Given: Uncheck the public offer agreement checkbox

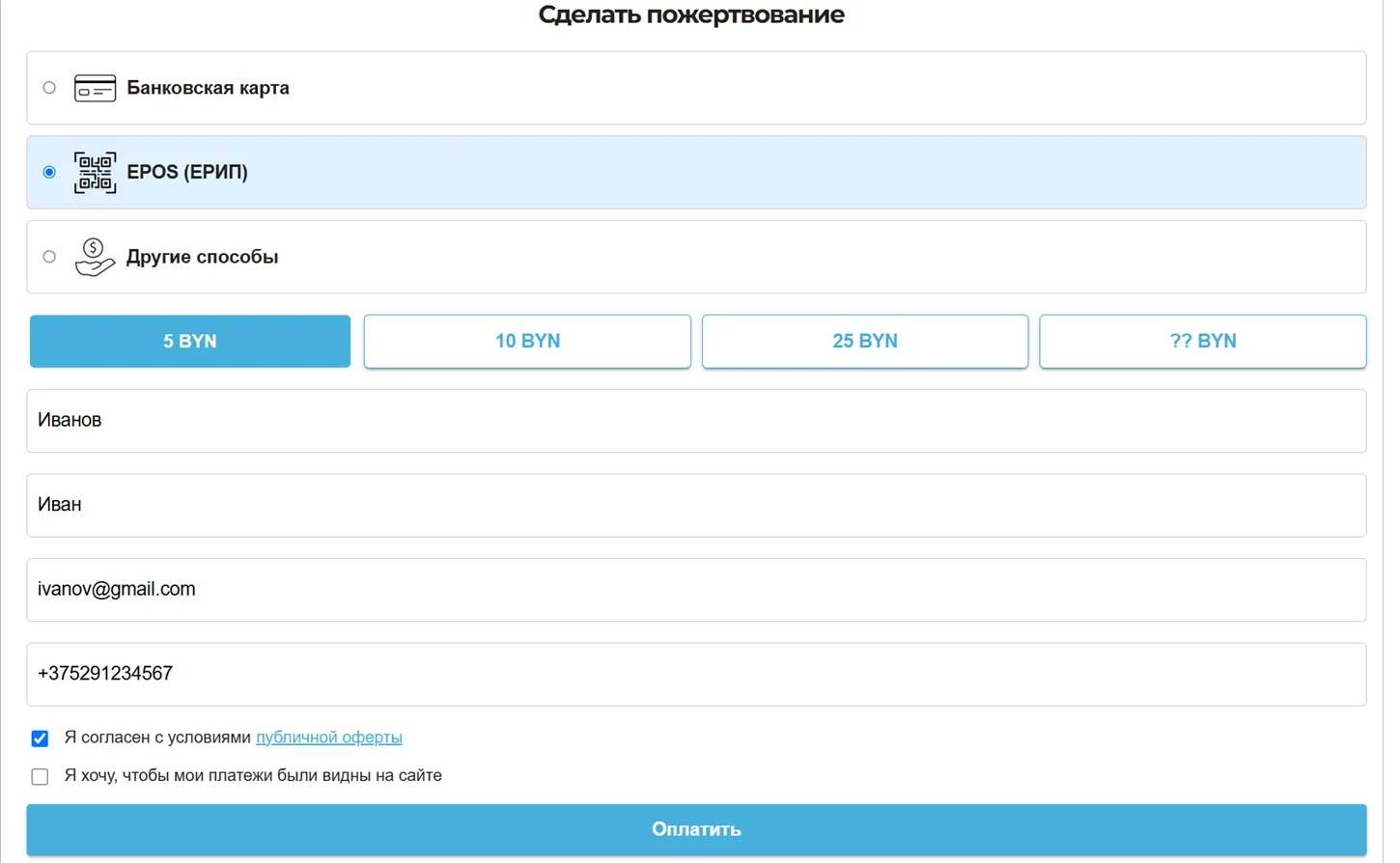Looking at the screenshot, I should point(40,738).
